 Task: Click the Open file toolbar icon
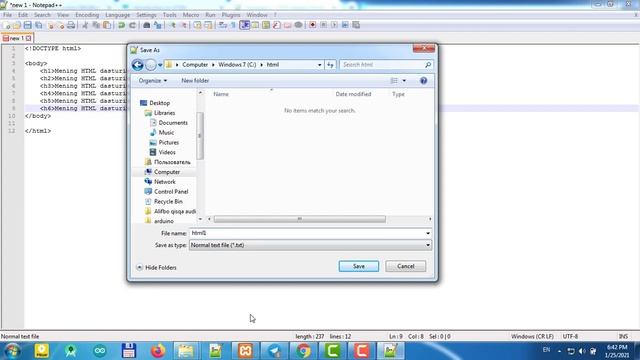point(17,25)
